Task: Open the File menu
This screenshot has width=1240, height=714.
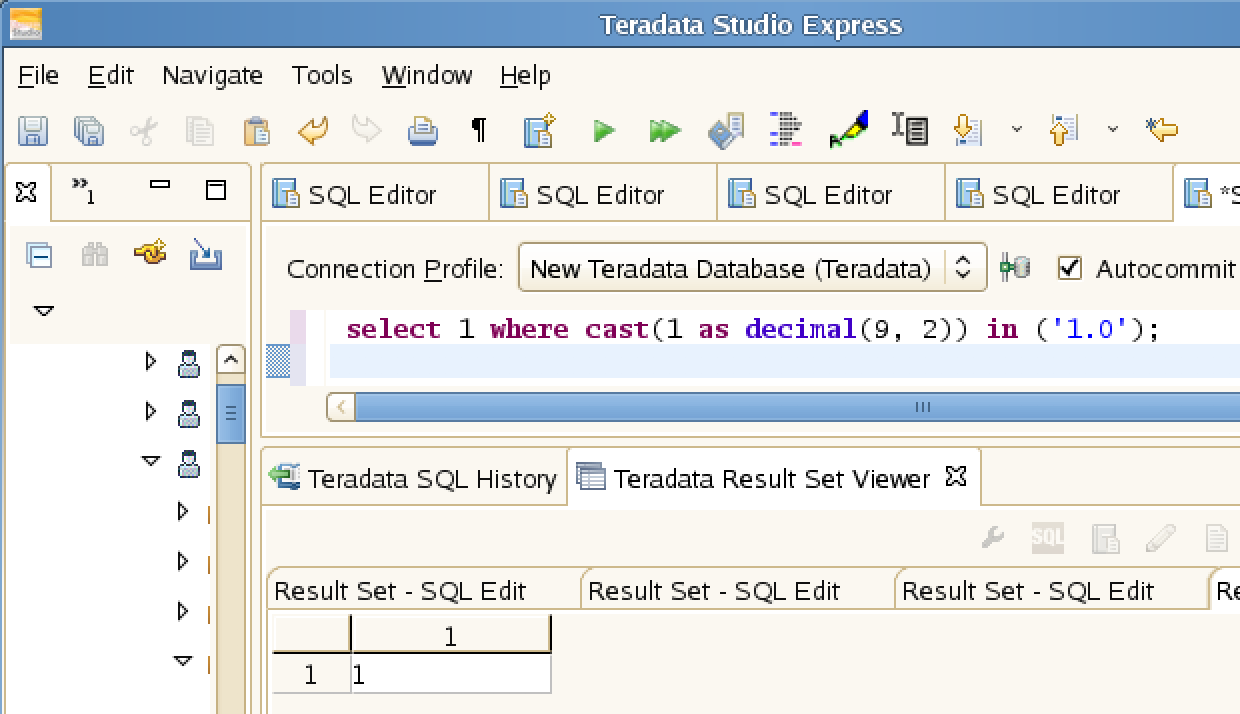Action: coord(39,76)
